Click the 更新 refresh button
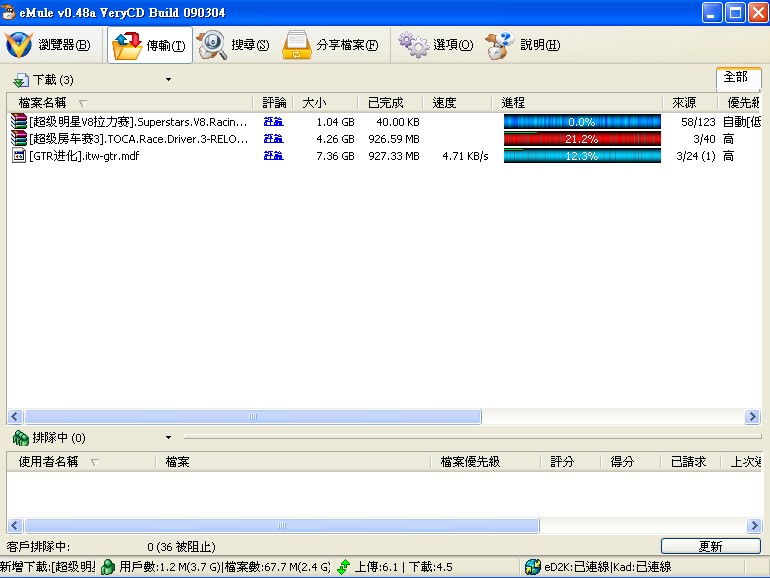 [709, 546]
